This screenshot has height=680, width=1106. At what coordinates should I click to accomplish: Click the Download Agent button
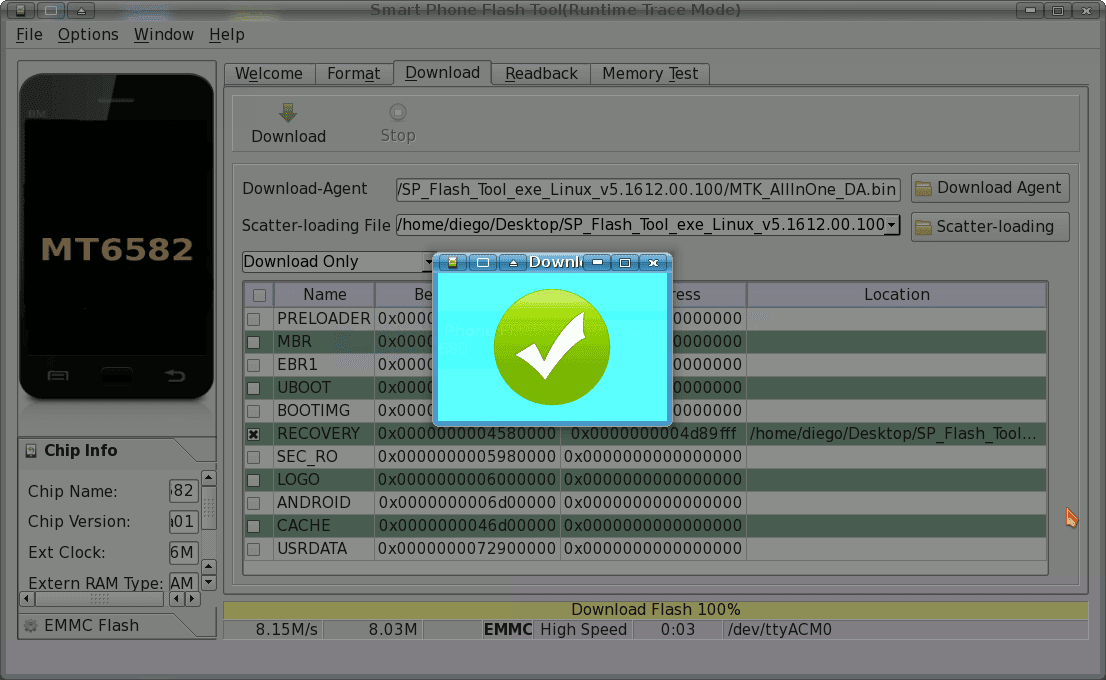tap(990, 187)
